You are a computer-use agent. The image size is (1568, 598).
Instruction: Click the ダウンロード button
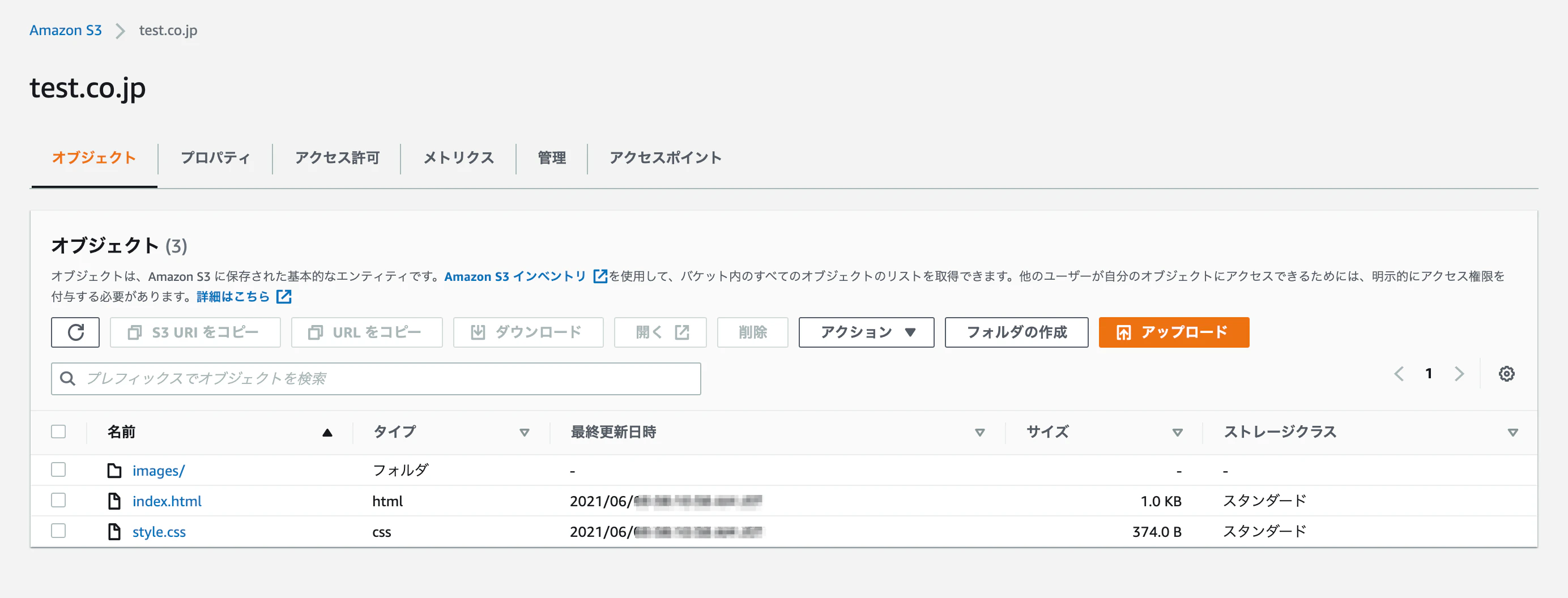[x=529, y=332]
